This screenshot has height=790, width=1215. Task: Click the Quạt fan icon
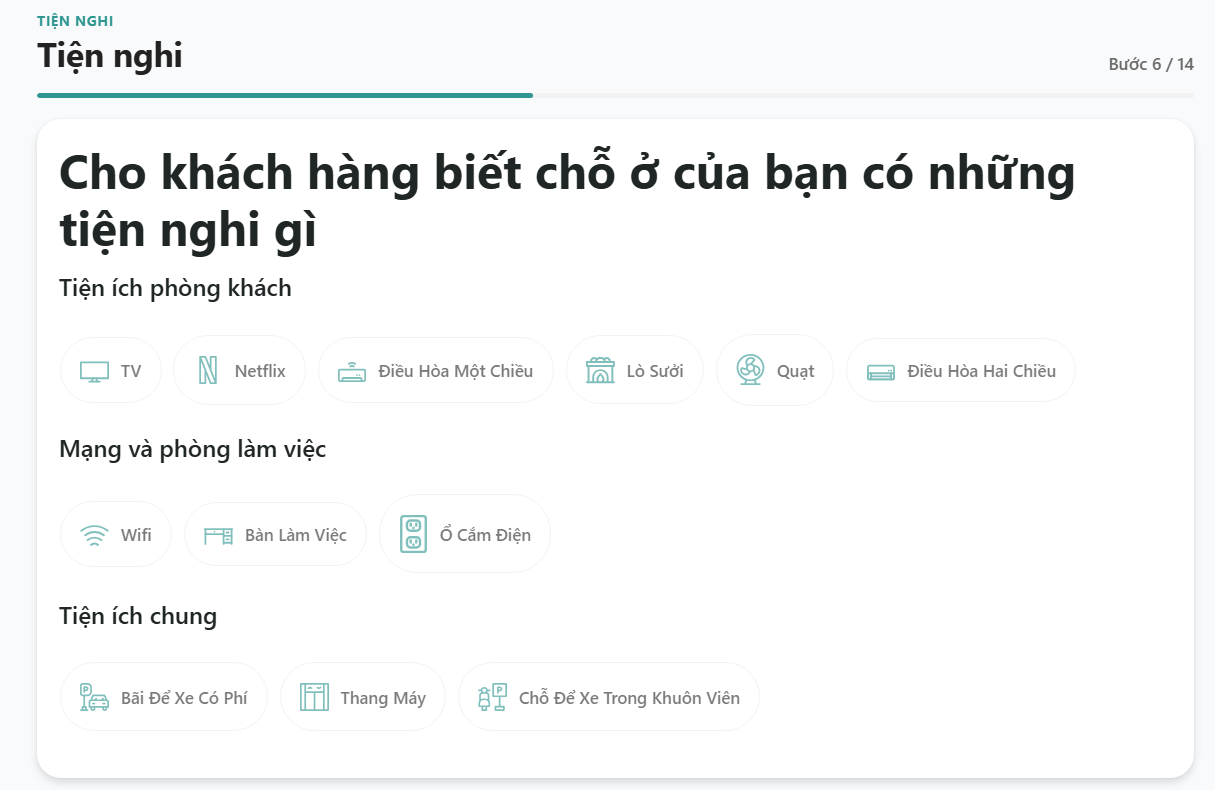click(x=750, y=370)
